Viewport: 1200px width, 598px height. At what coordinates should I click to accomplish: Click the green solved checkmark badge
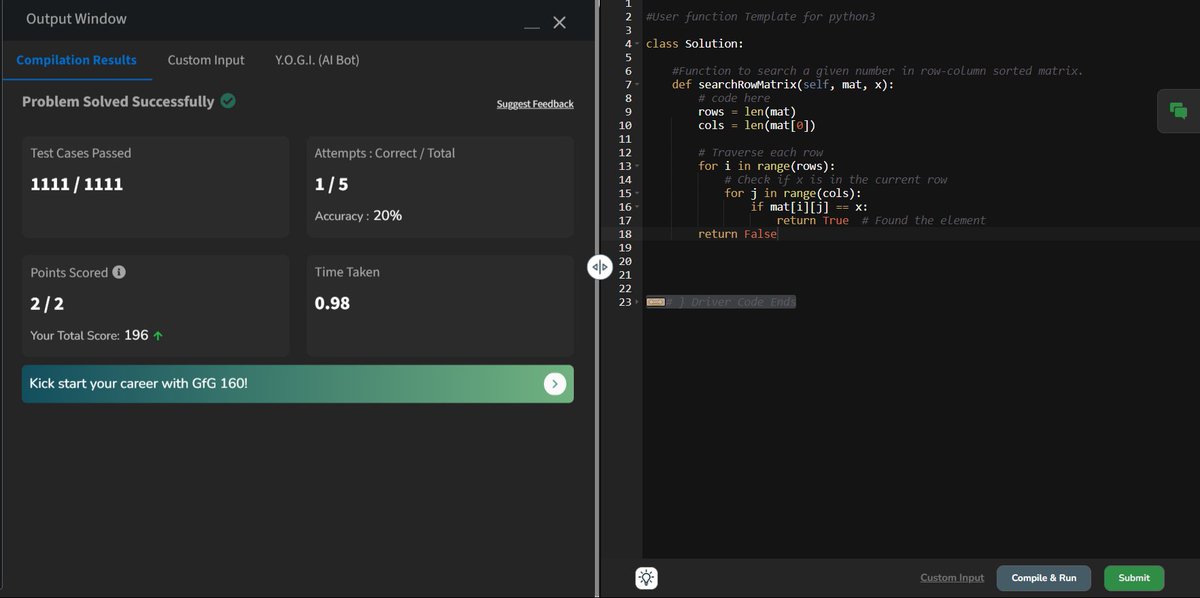tap(228, 101)
